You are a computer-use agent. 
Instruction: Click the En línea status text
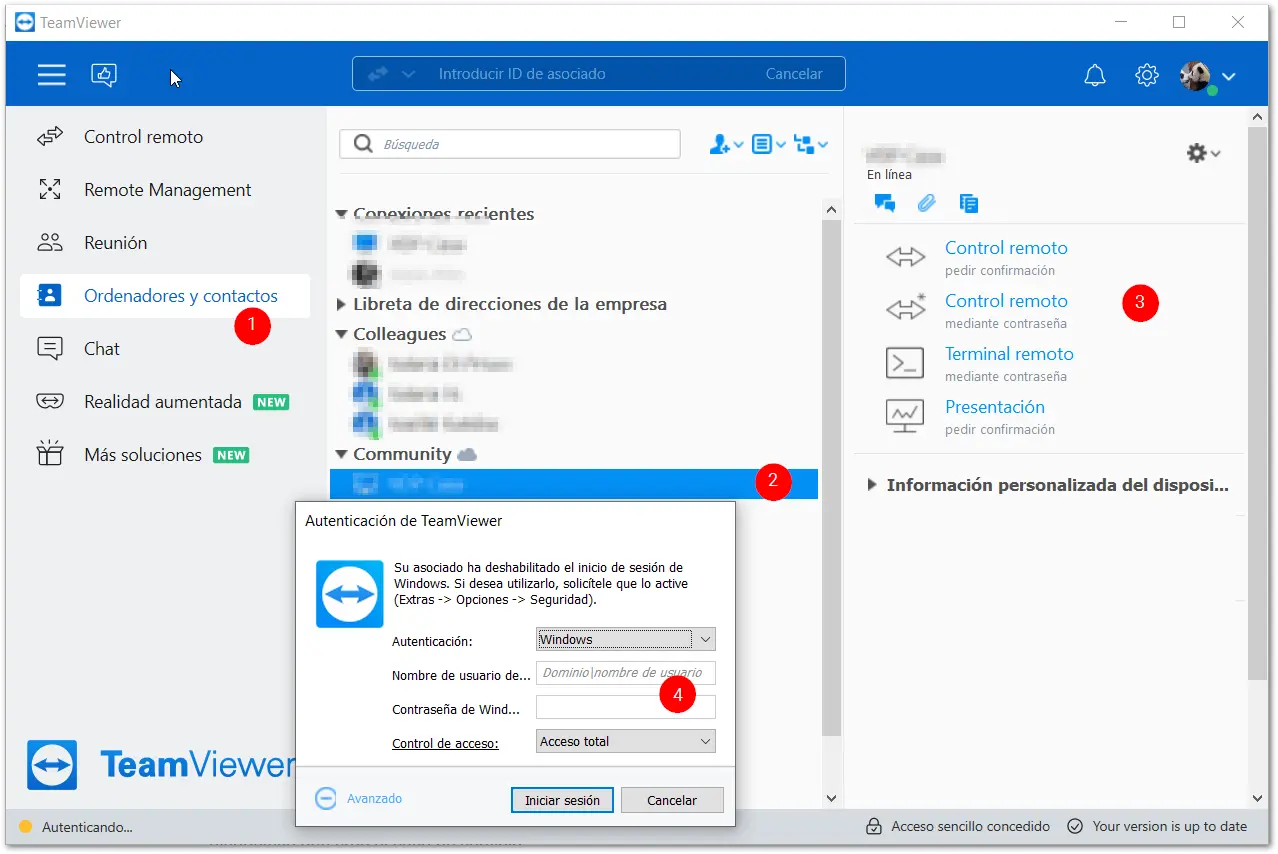[889, 175]
